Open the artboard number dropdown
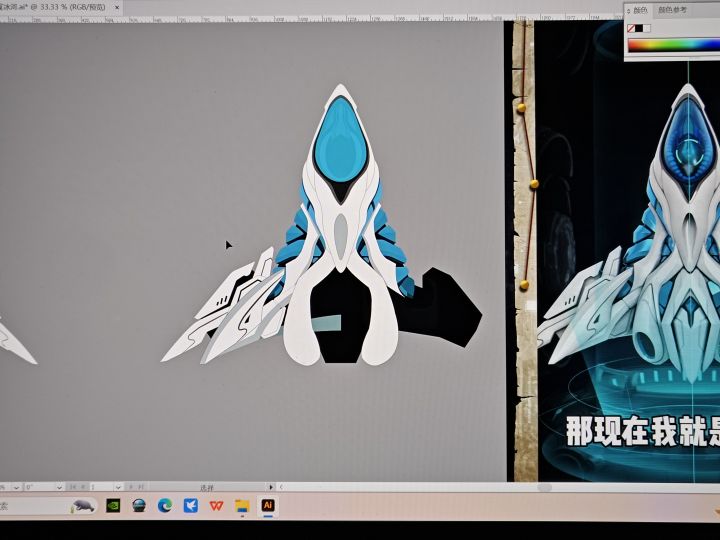 point(118,487)
